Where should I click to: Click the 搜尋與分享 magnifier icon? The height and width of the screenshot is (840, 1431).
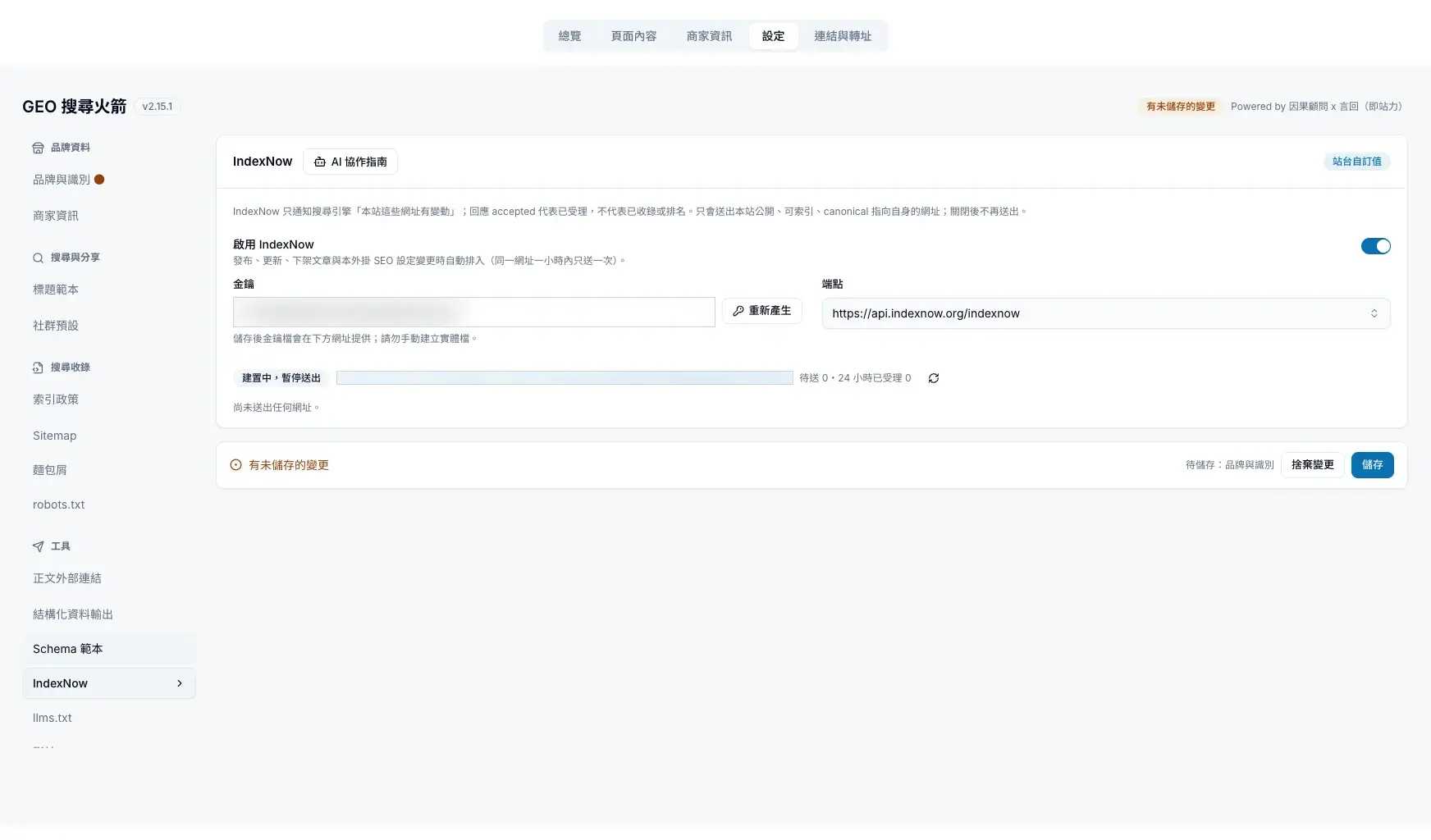38,258
